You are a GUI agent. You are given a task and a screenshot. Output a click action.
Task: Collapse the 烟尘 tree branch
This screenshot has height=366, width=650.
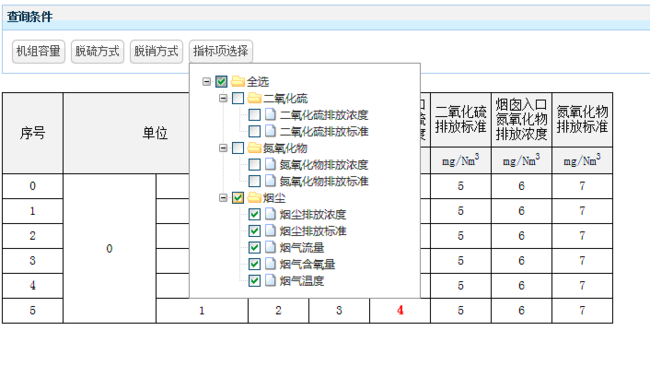(223, 198)
